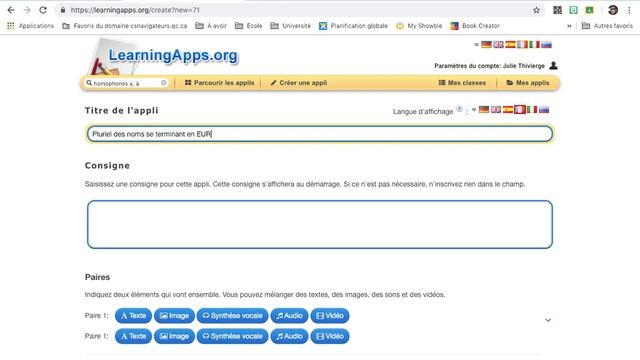
Task: Expand the header language dropdown arrow
Action: click(x=476, y=45)
